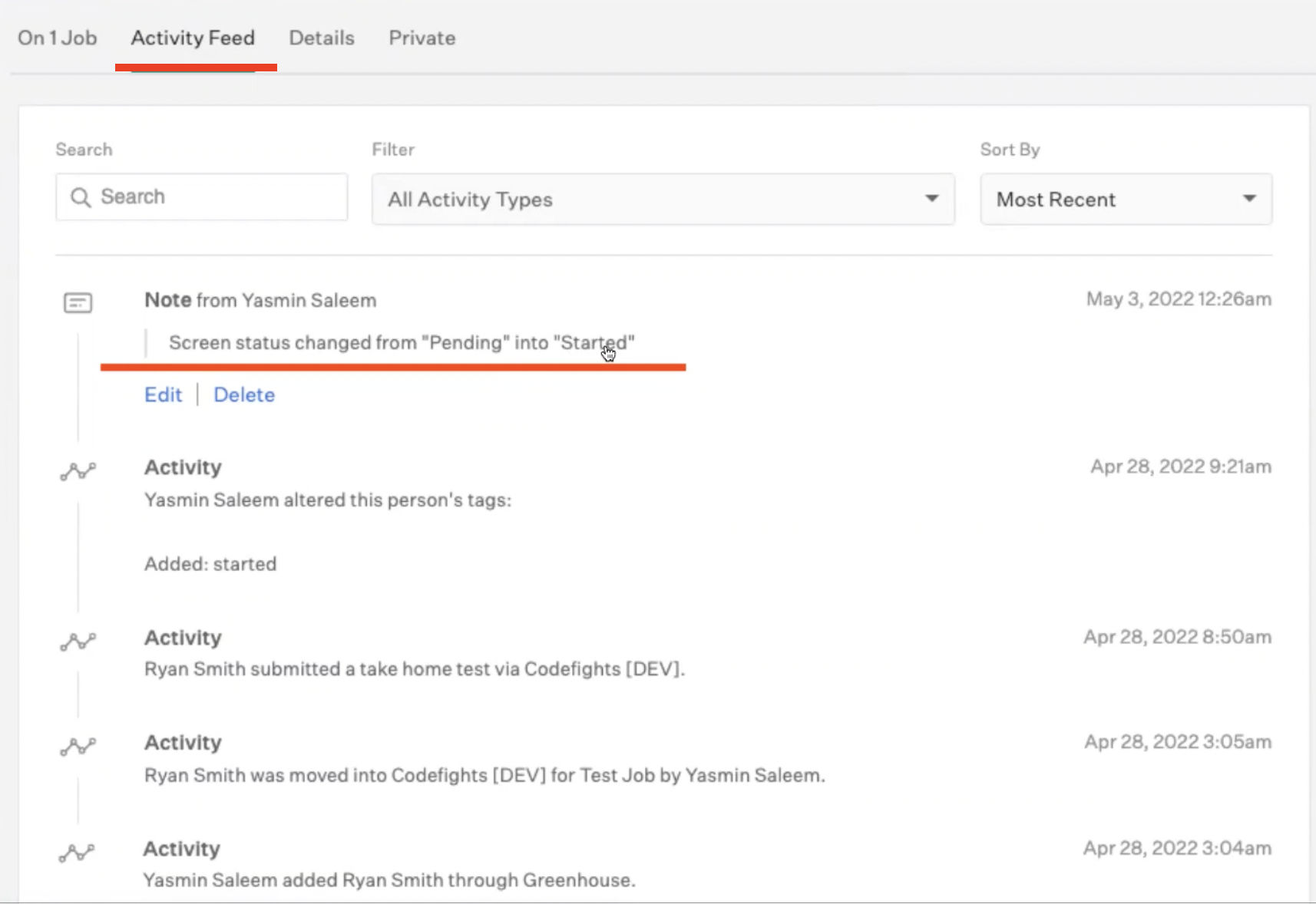Click the activity icon for take home test entry
Viewport: 1316px width, 904px height.
click(x=78, y=642)
